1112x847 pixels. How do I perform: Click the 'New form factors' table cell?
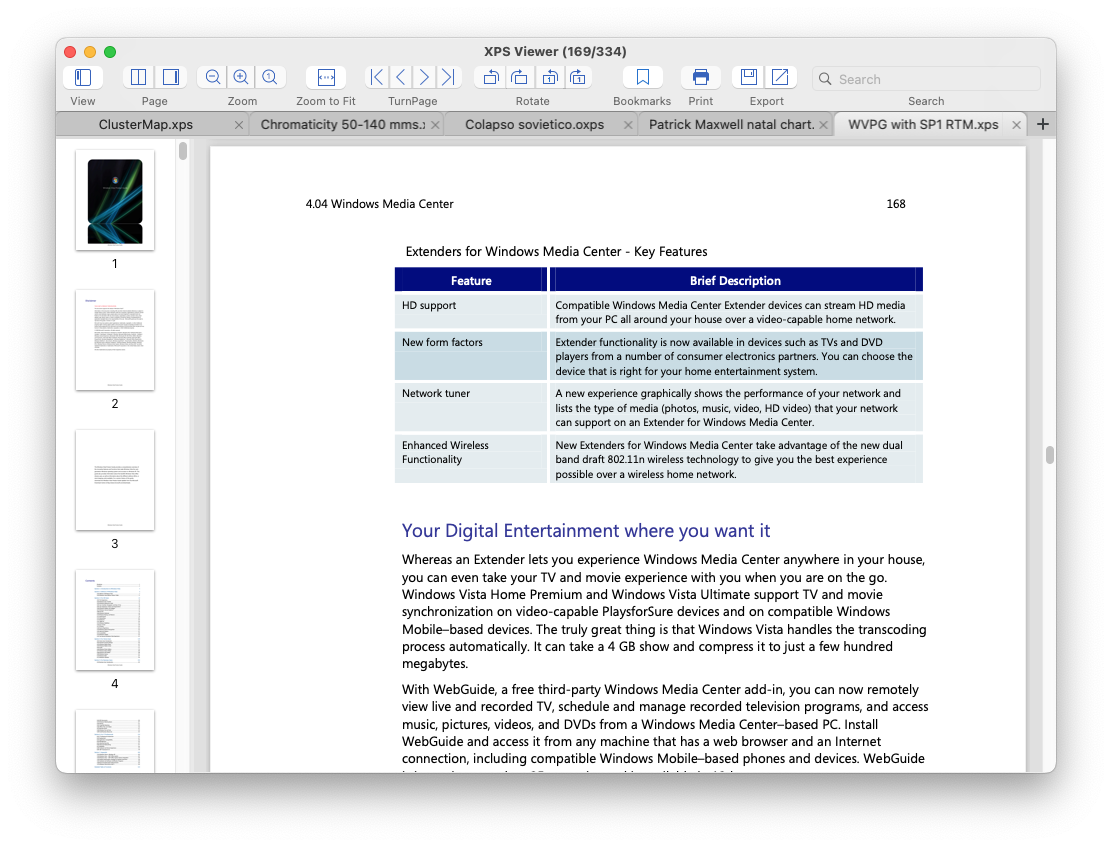471,356
